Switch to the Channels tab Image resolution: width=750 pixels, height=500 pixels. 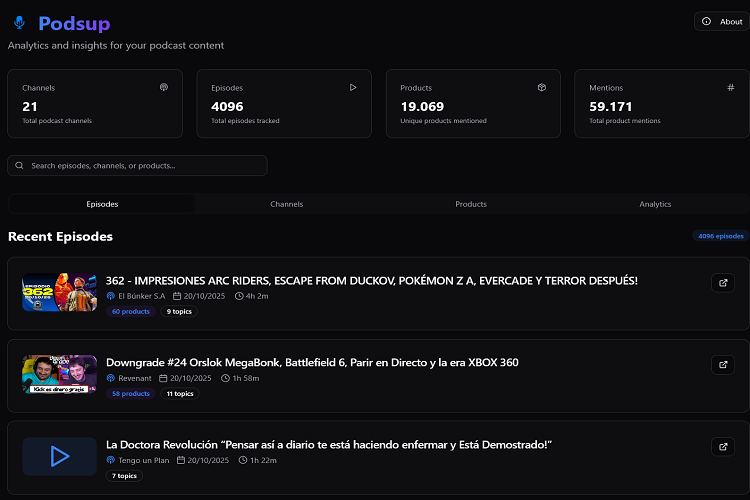[x=286, y=204]
